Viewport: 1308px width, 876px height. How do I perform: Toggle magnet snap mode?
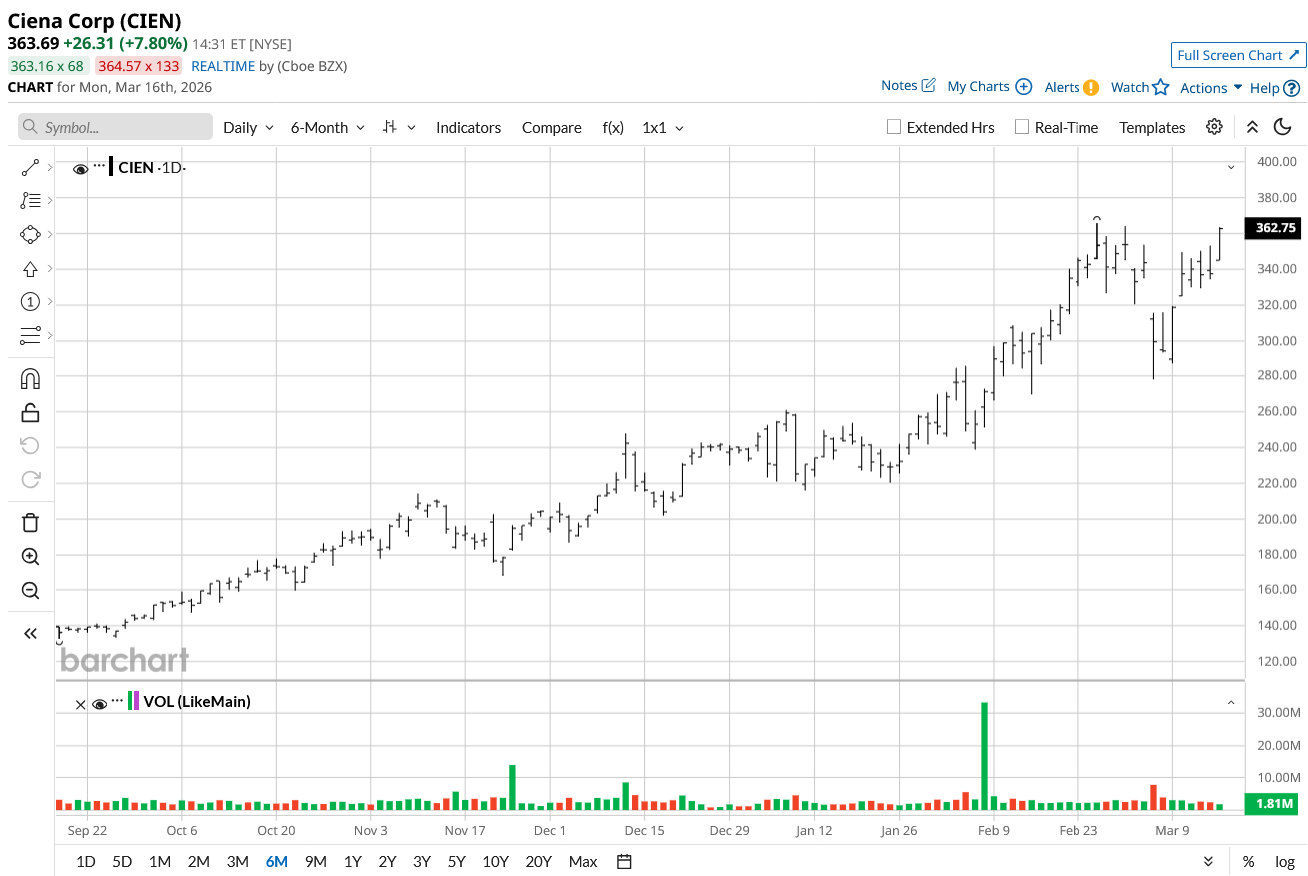[30, 379]
